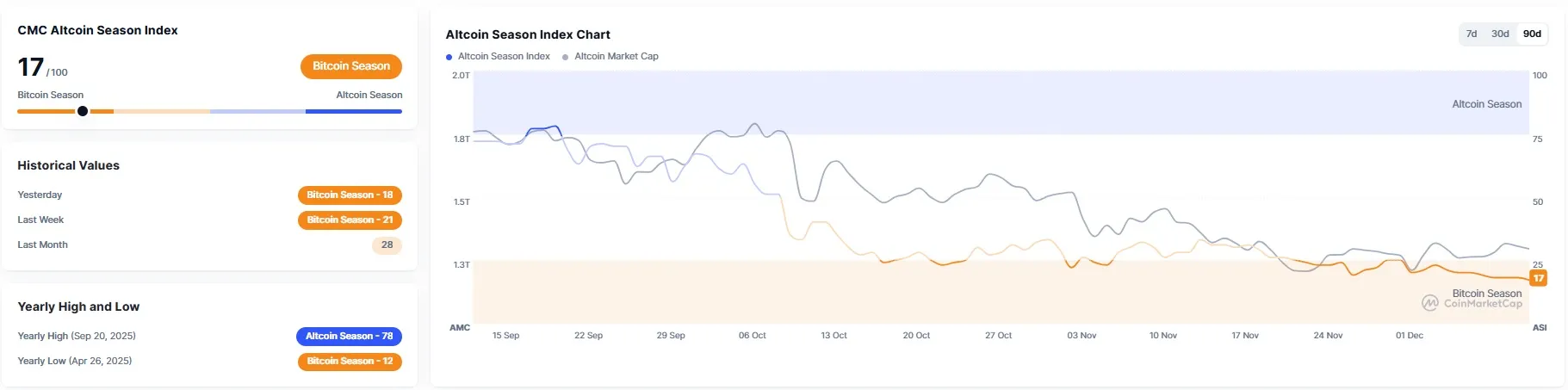Click the black season index slider dot

(83, 111)
